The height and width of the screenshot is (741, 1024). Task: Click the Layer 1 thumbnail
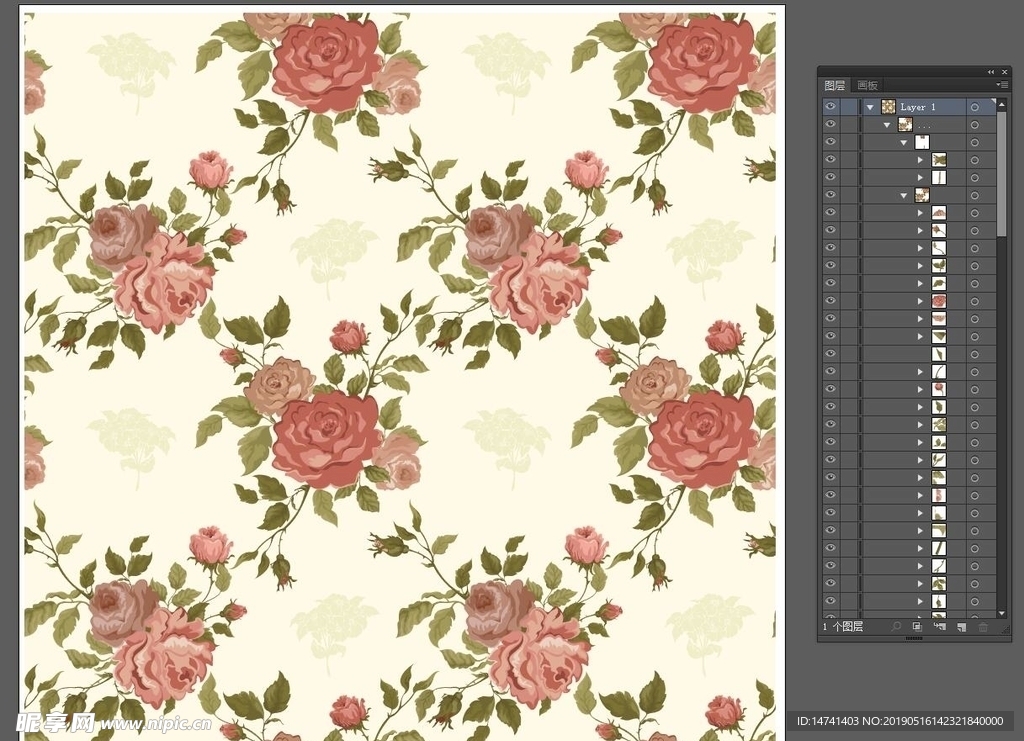point(888,106)
